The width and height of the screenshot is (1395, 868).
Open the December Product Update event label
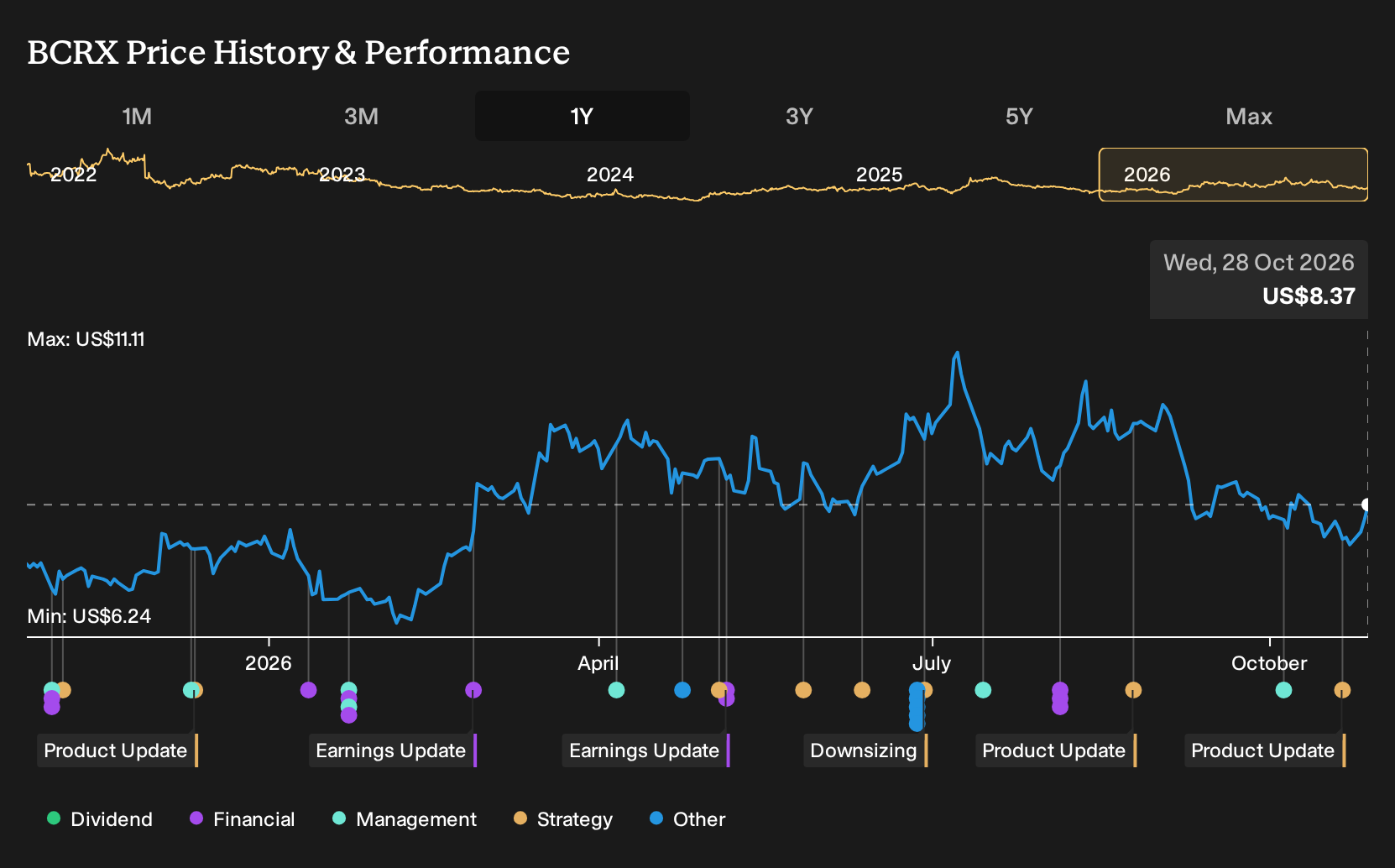click(116, 750)
